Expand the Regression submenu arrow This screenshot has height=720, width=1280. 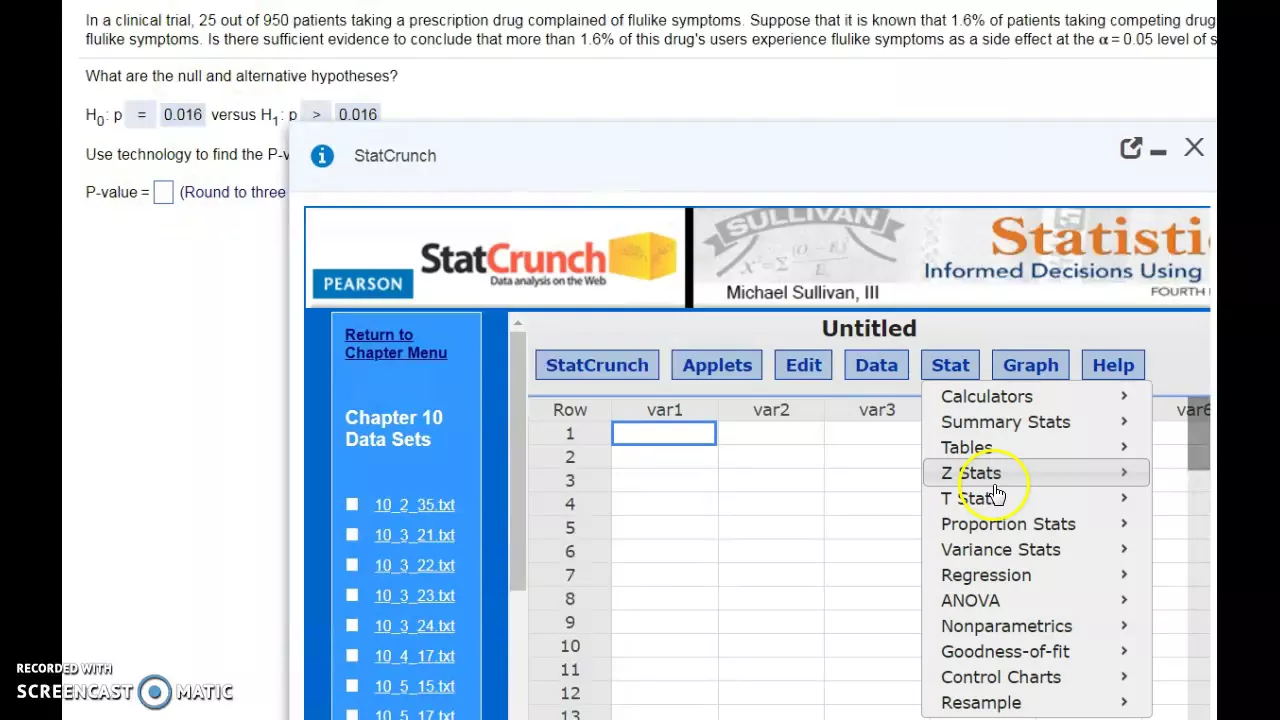click(x=1124, y=575)
